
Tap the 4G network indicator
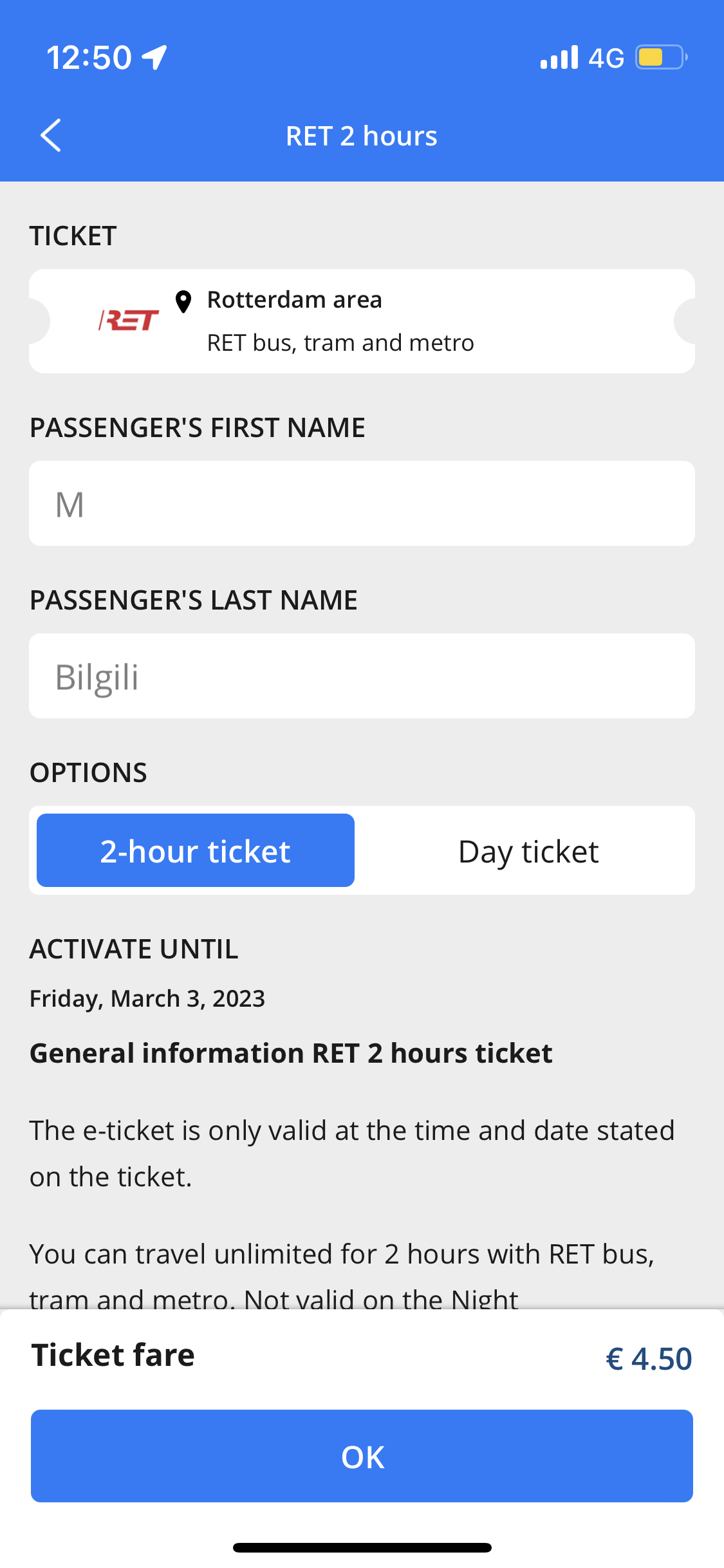coord(606,58)
